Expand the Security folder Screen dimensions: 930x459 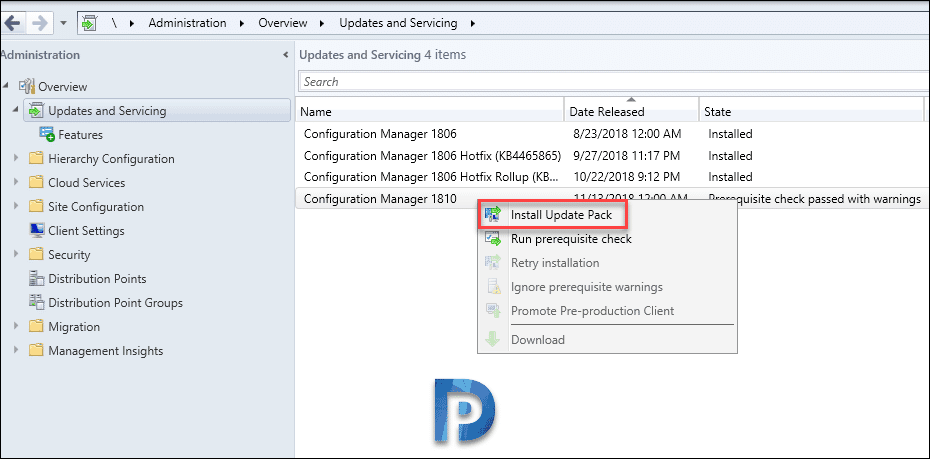tap(16, 254)
